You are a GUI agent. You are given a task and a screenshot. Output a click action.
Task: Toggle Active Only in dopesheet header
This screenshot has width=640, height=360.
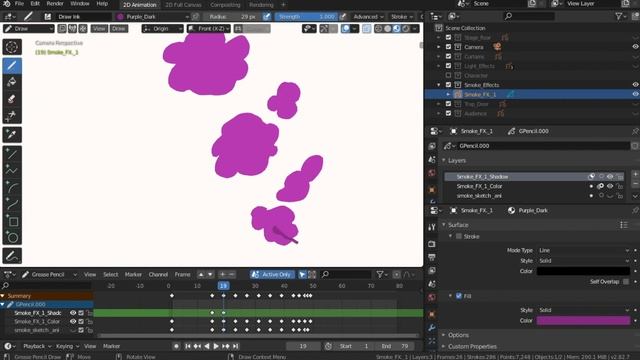[272, 274]
